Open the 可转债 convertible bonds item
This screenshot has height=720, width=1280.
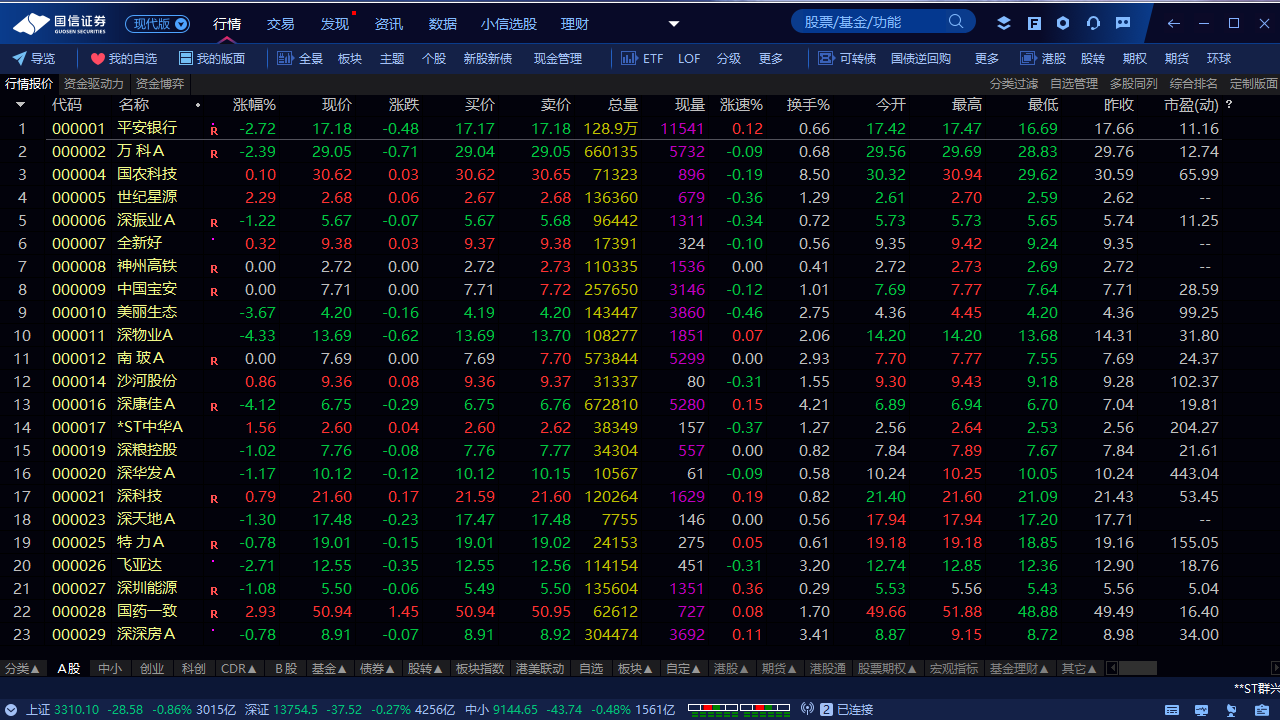click(x=847, y=59)
